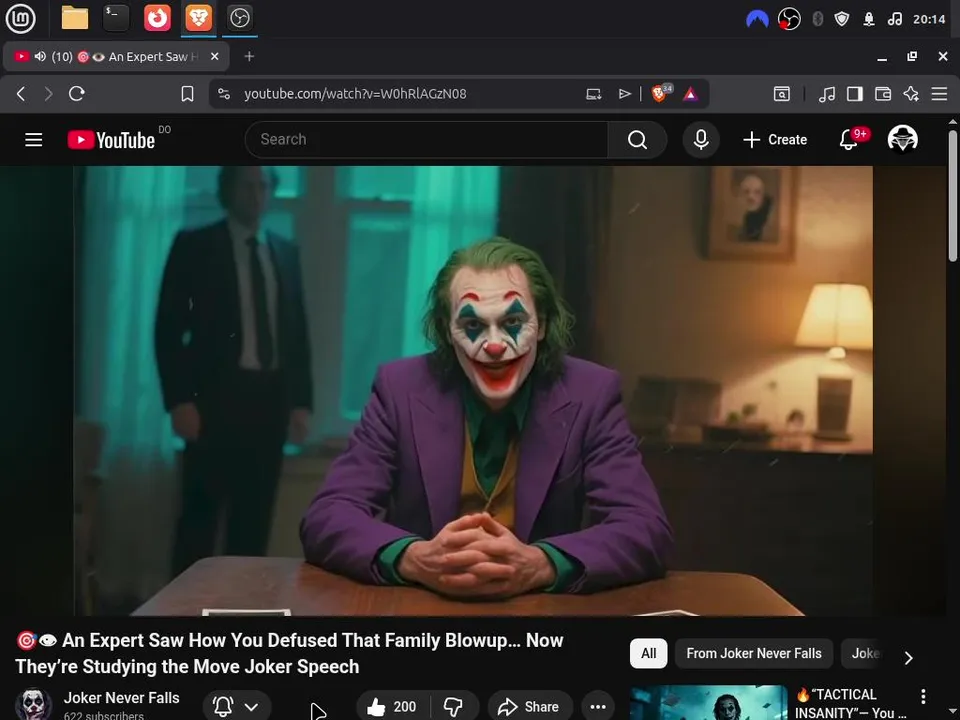960x720 pixels.
Task: Open more actions three-dot menu
Action: tap(598, 707)
